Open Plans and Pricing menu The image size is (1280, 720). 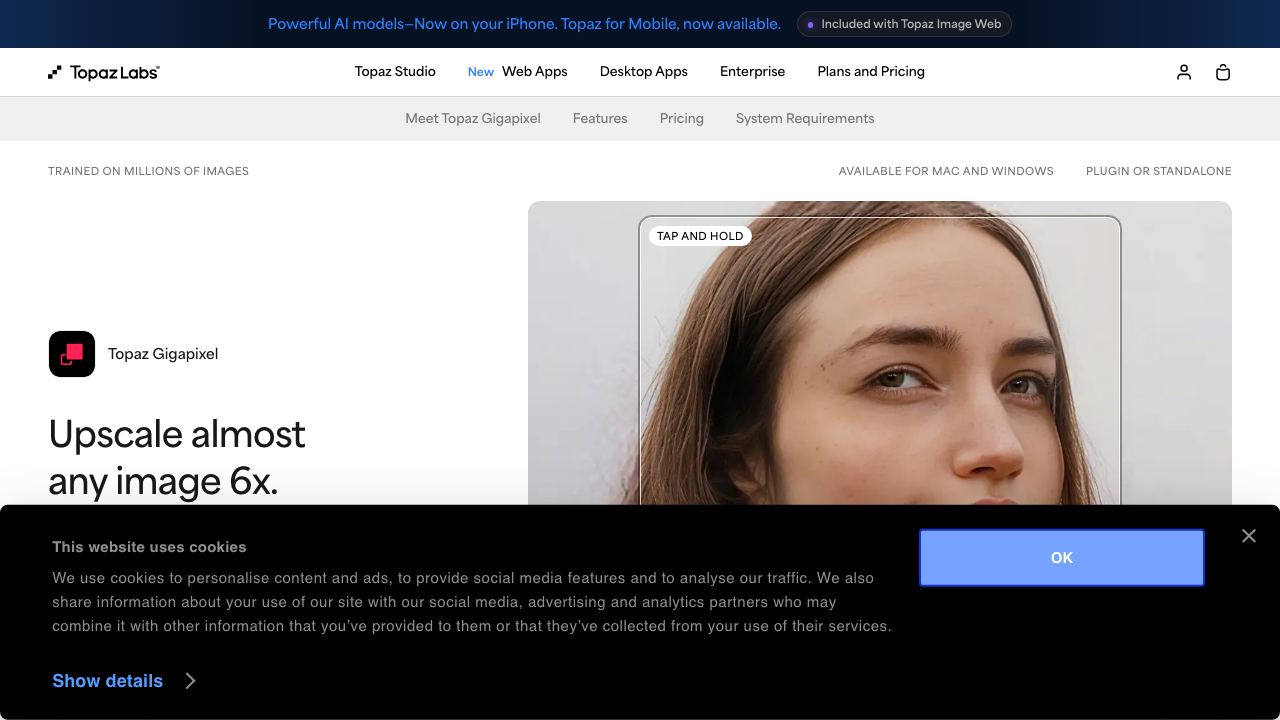tap(871, 72)
